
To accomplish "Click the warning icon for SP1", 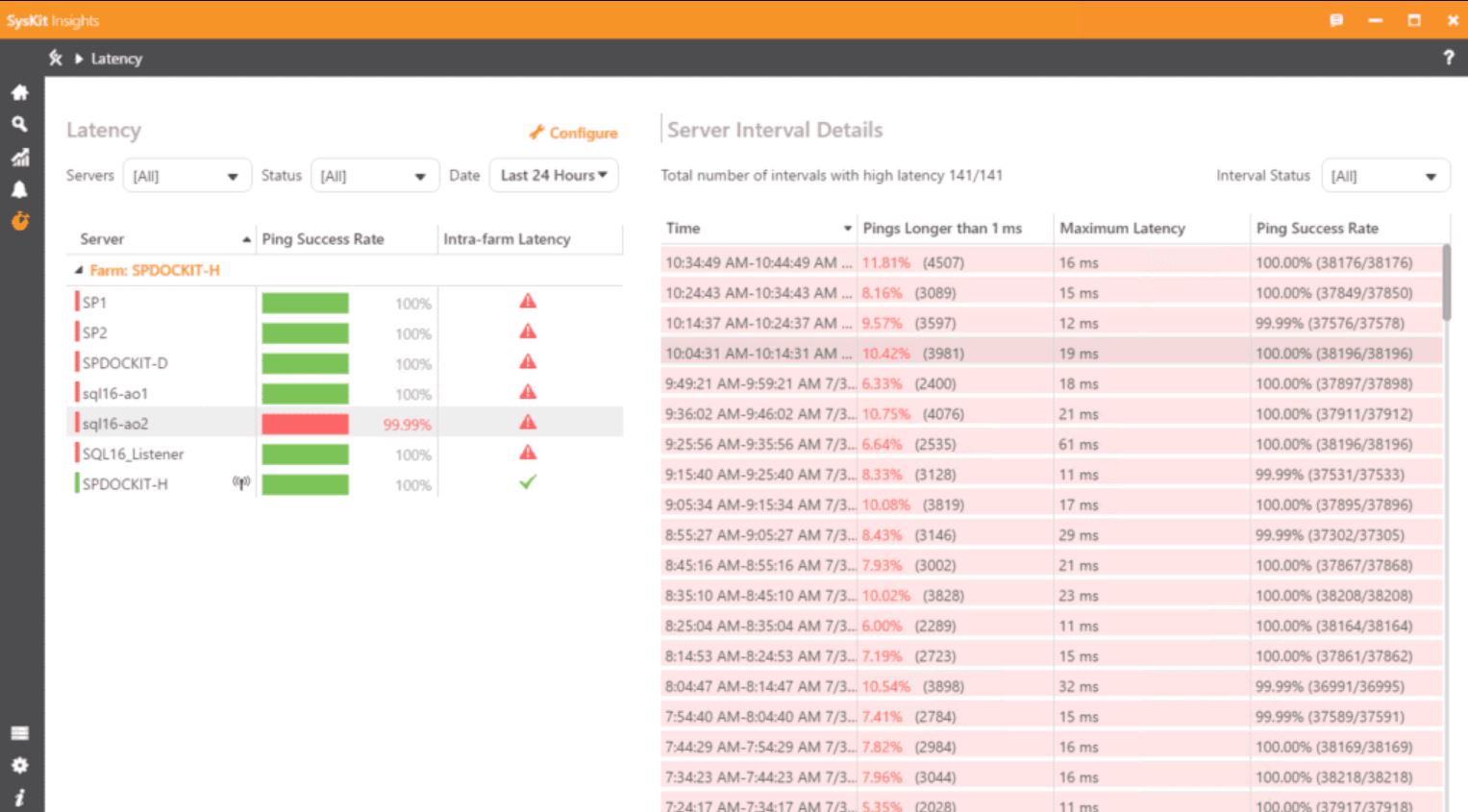I will pyautogui.click(x=528, y=302).
